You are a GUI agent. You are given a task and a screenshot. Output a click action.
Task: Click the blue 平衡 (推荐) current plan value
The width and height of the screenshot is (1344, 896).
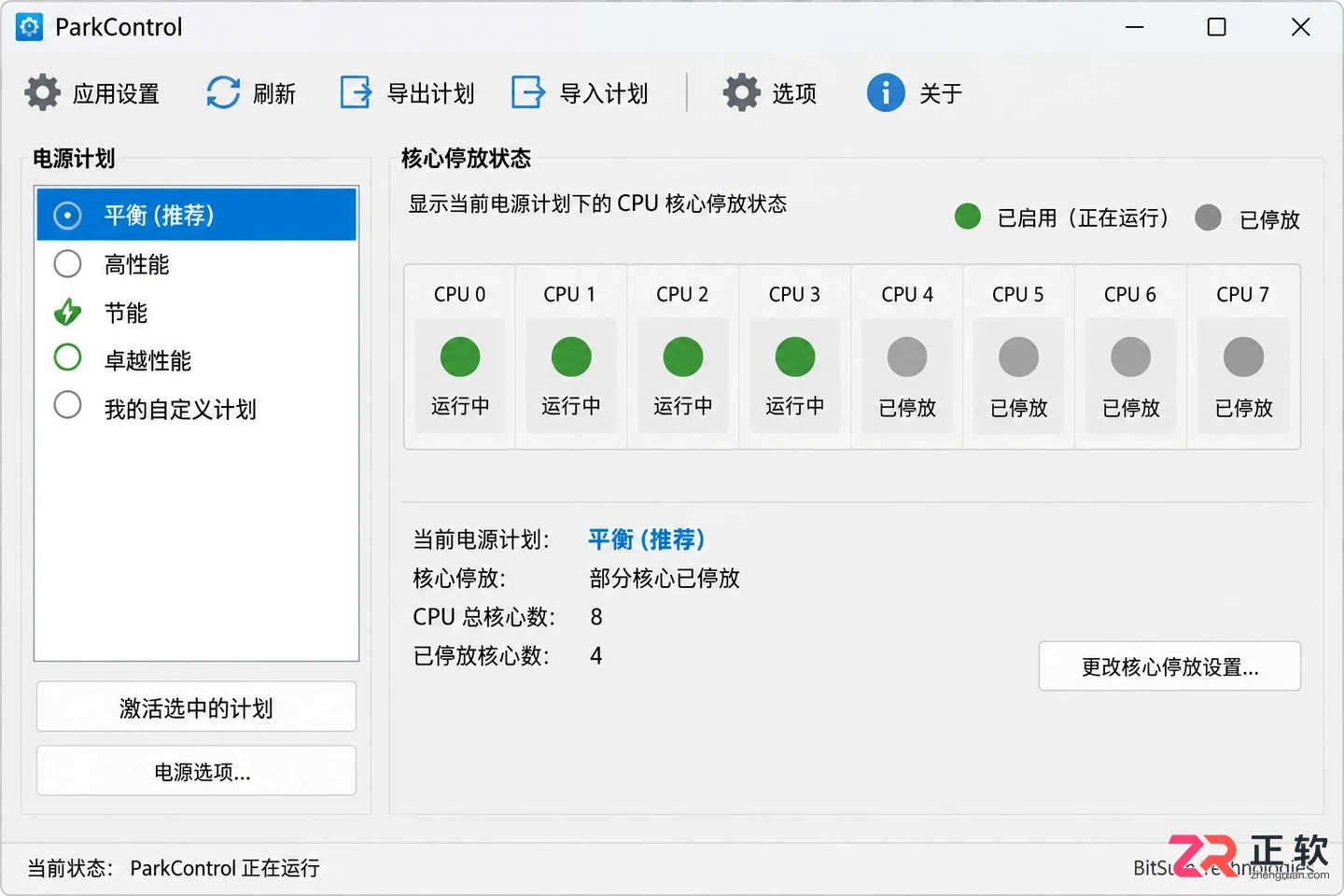647,539
